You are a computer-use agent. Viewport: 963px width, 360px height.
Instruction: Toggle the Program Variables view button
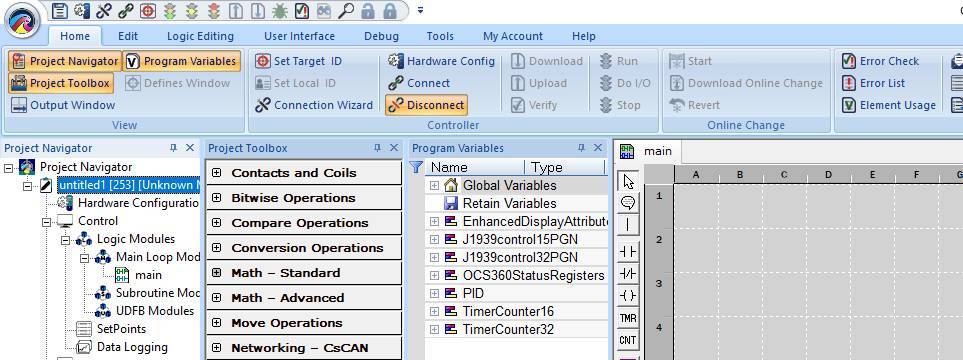click(x=181, y=61)
